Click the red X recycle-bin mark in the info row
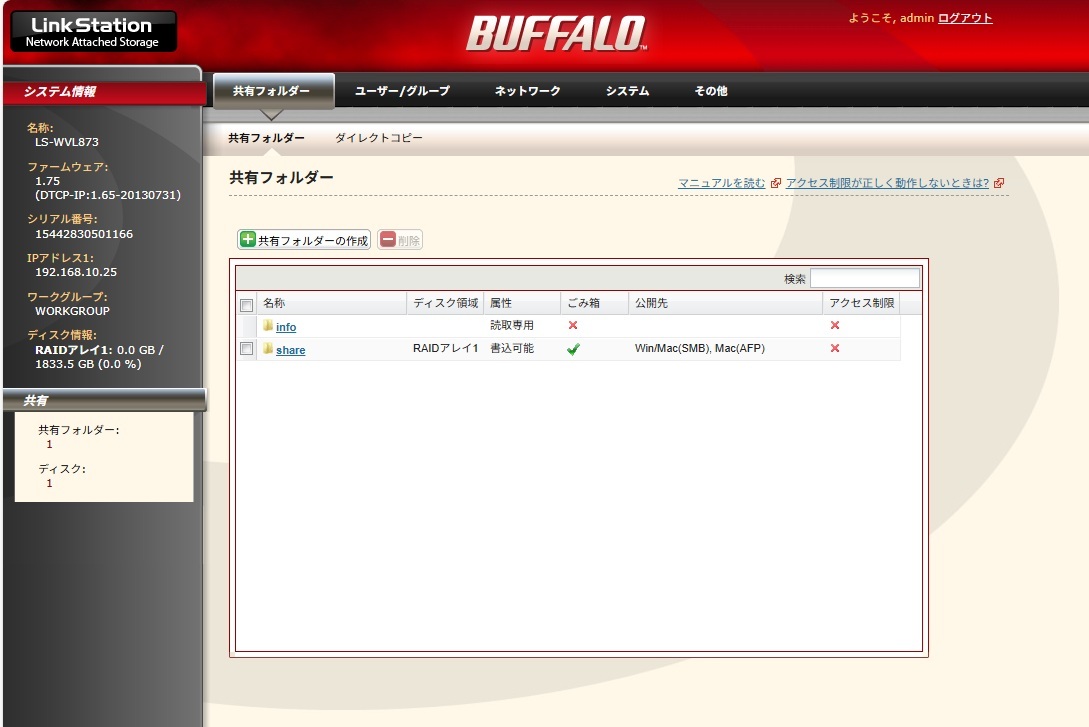 pos(573,325)
